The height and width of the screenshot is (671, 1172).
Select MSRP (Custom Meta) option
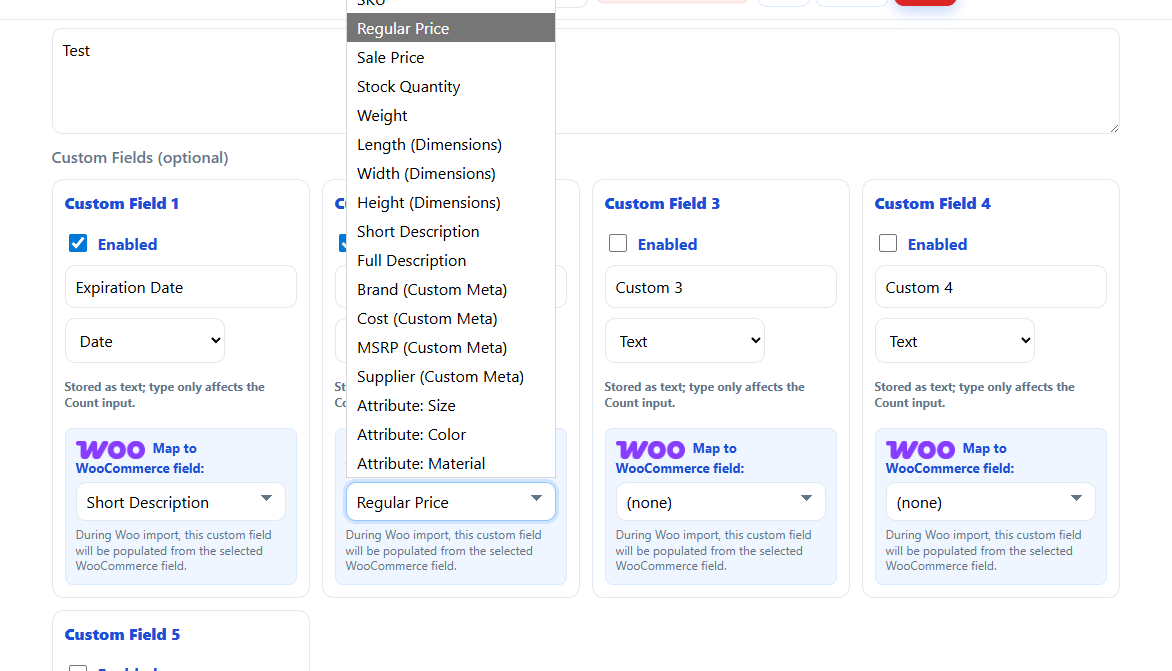tap(432, 348)
